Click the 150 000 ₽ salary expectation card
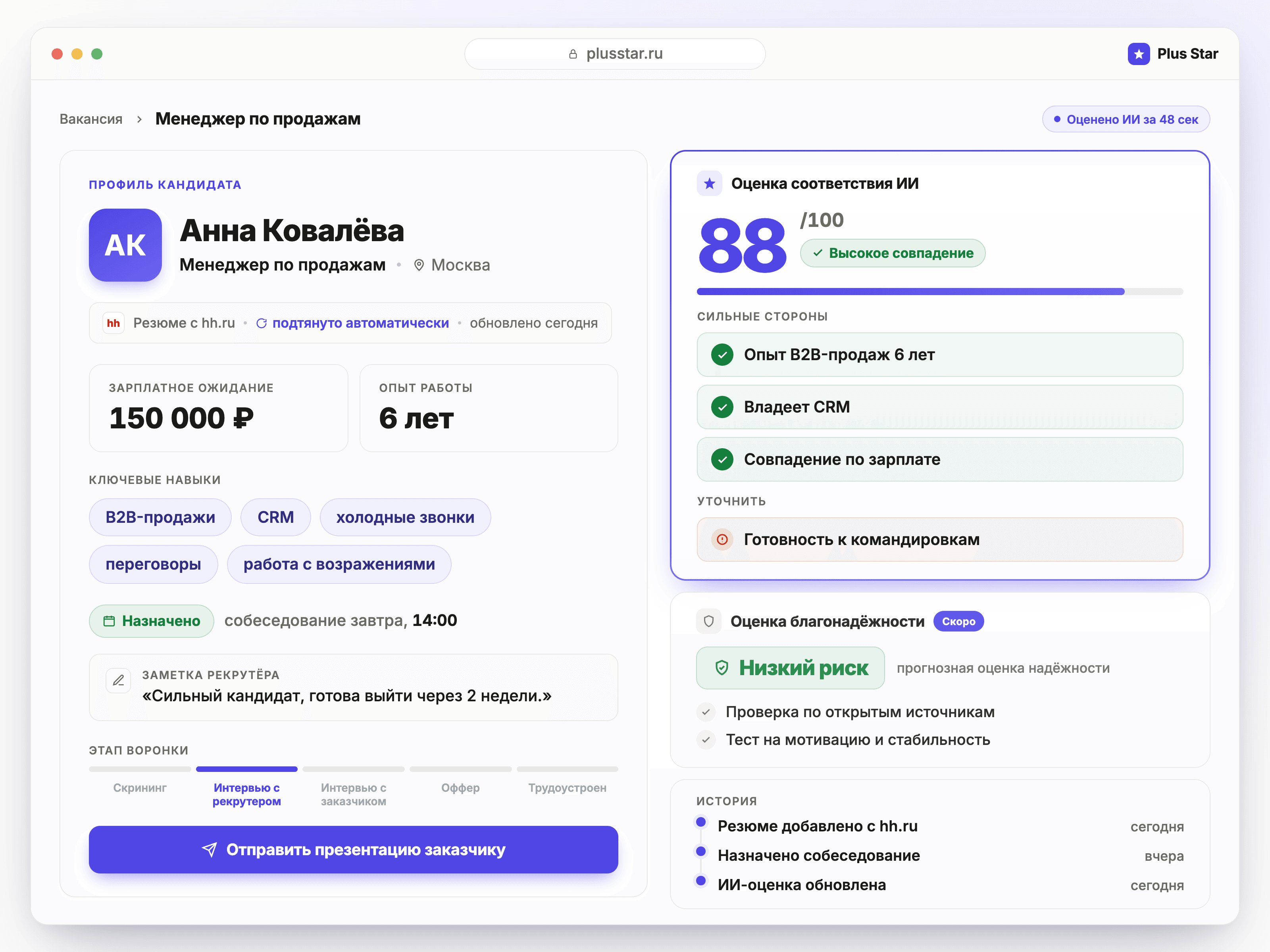 tap(218, 408)
